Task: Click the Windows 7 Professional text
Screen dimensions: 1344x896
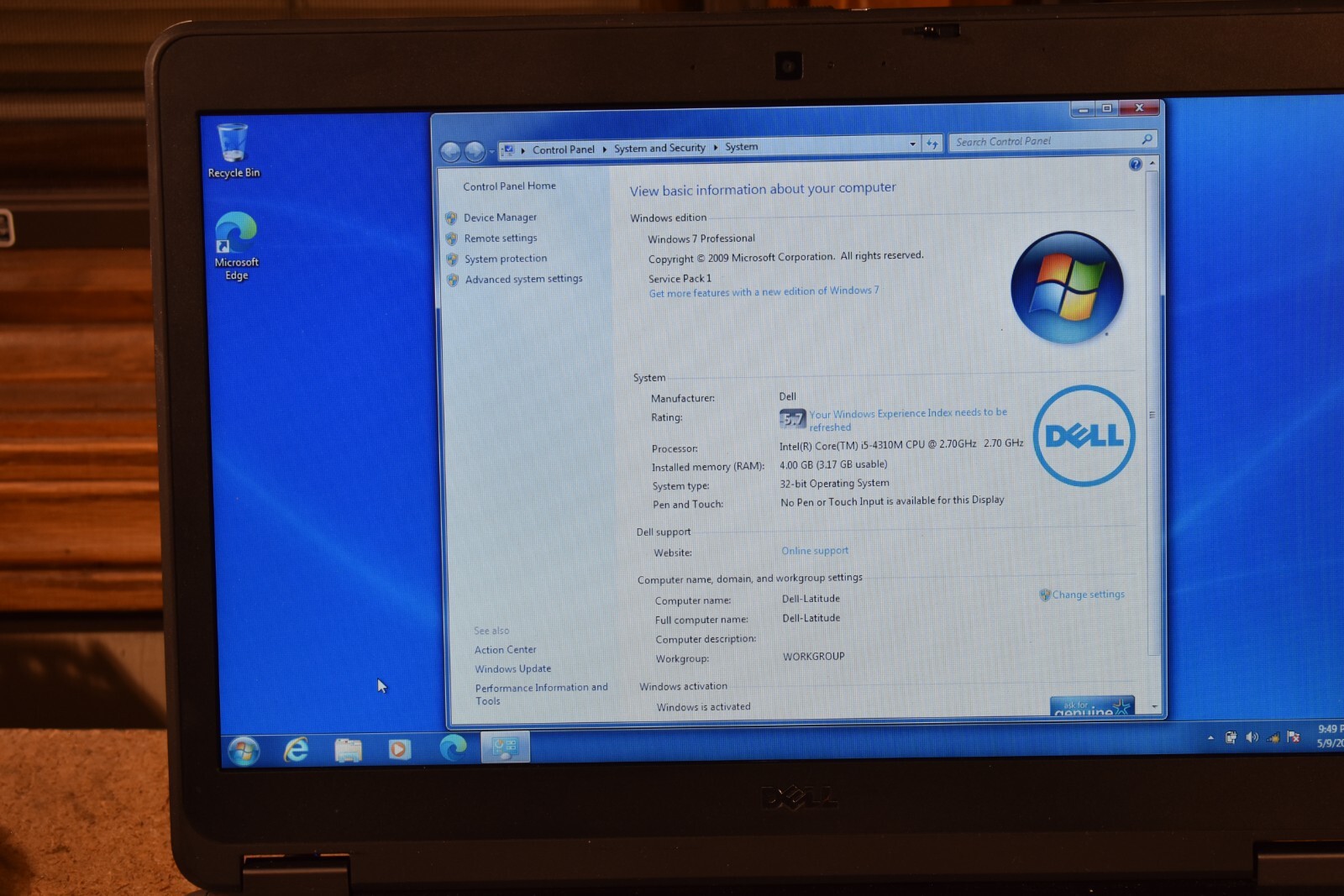Action: click(x=701, y=239)
